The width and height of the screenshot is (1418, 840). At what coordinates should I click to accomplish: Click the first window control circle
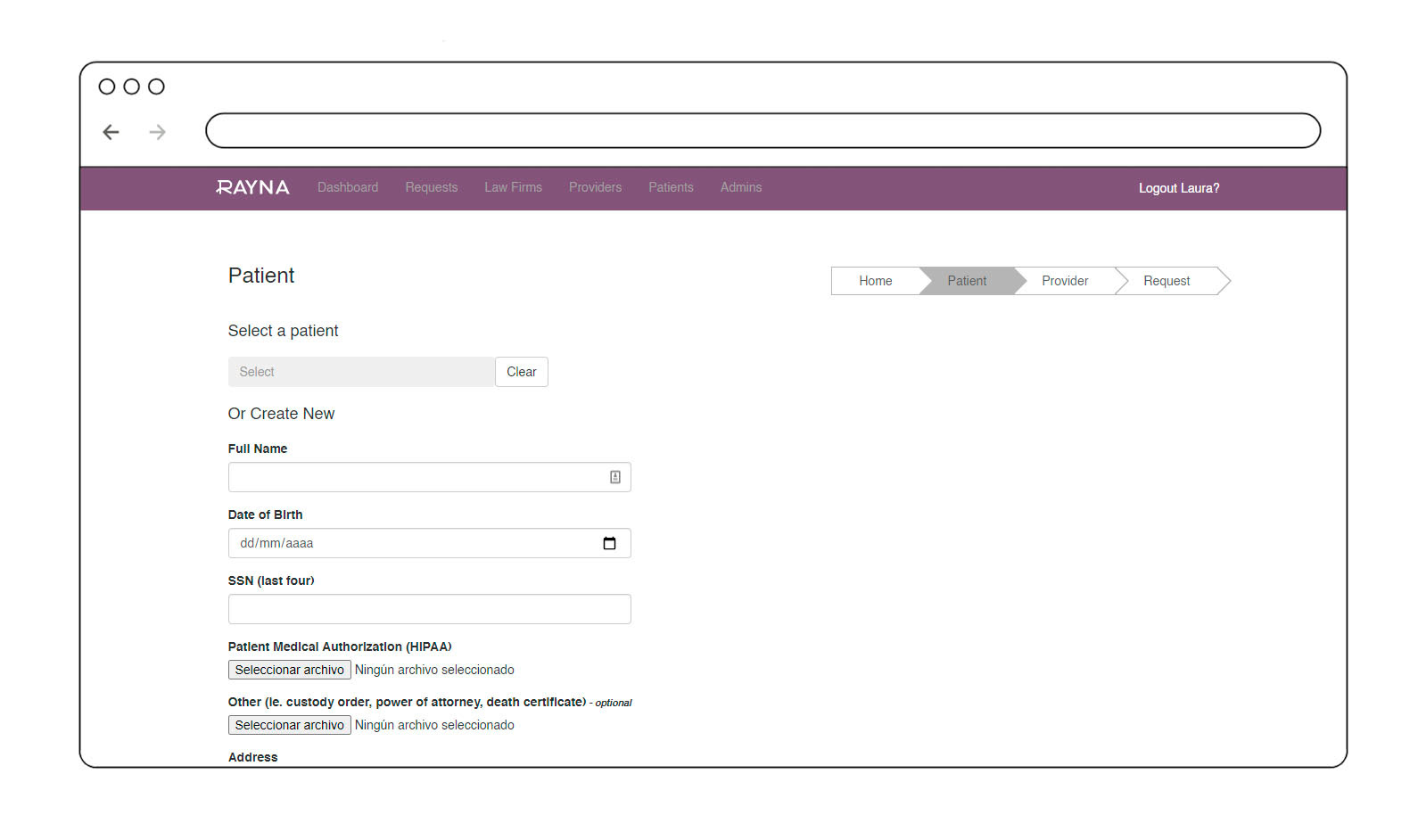click(x=107, y=86)
